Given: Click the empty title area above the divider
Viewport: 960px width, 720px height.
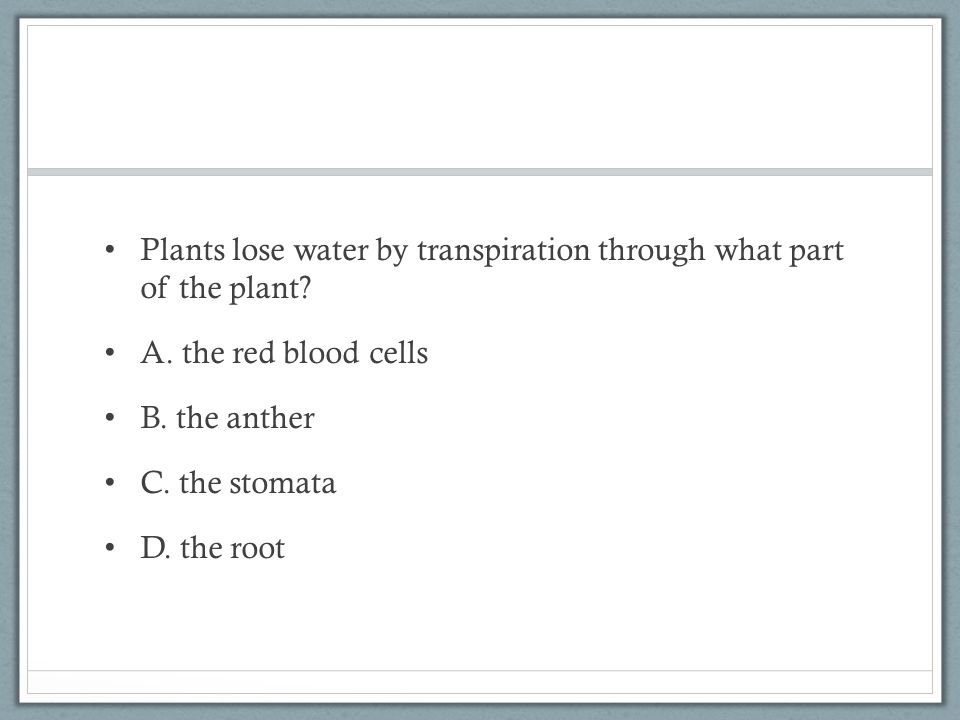Looking at the screenshot, I should click(x=480, y=97).
